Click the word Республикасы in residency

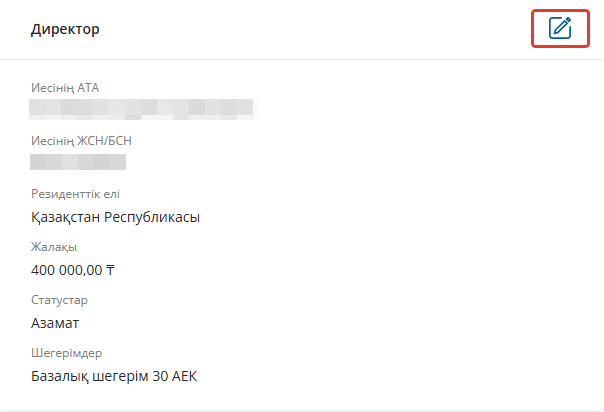pyautogui.click(x=152, y=217)
